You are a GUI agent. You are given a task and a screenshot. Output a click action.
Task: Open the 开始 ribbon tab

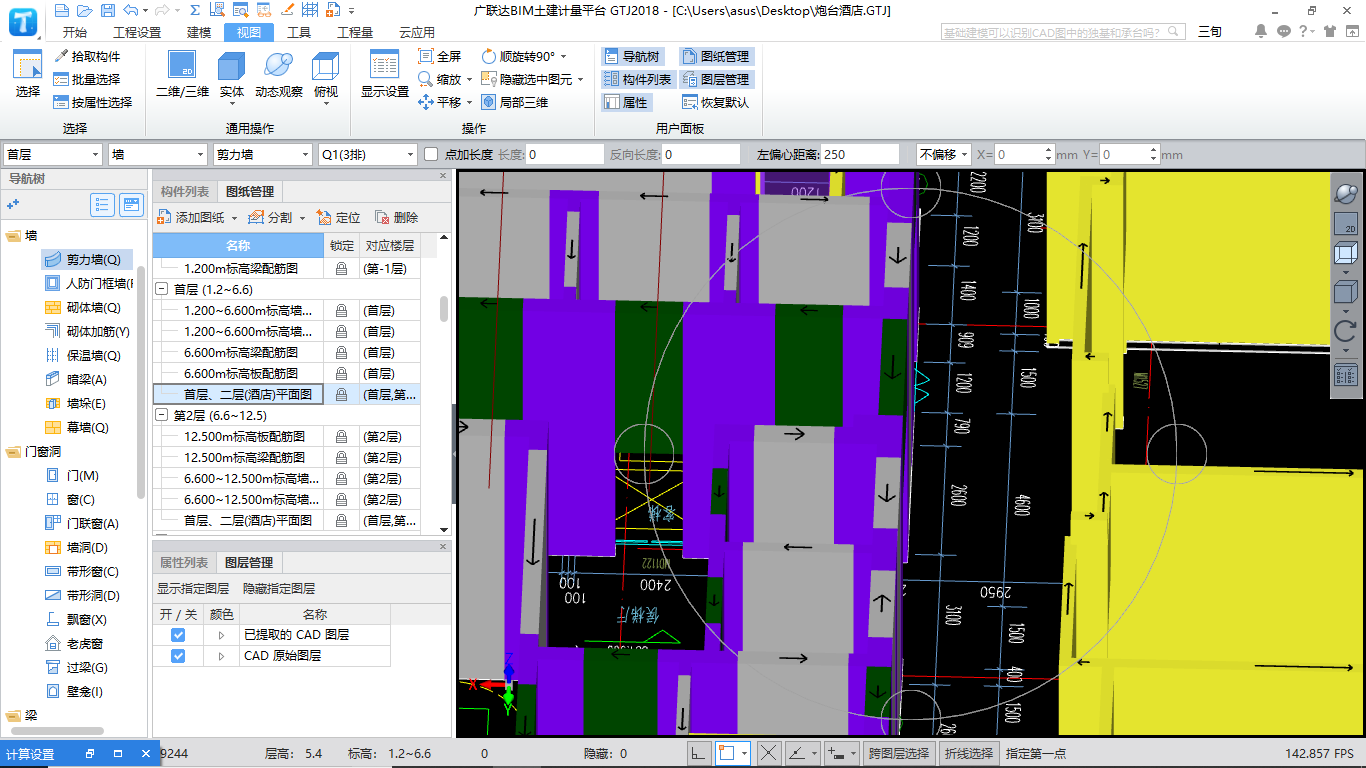click(x=74, y=32)
